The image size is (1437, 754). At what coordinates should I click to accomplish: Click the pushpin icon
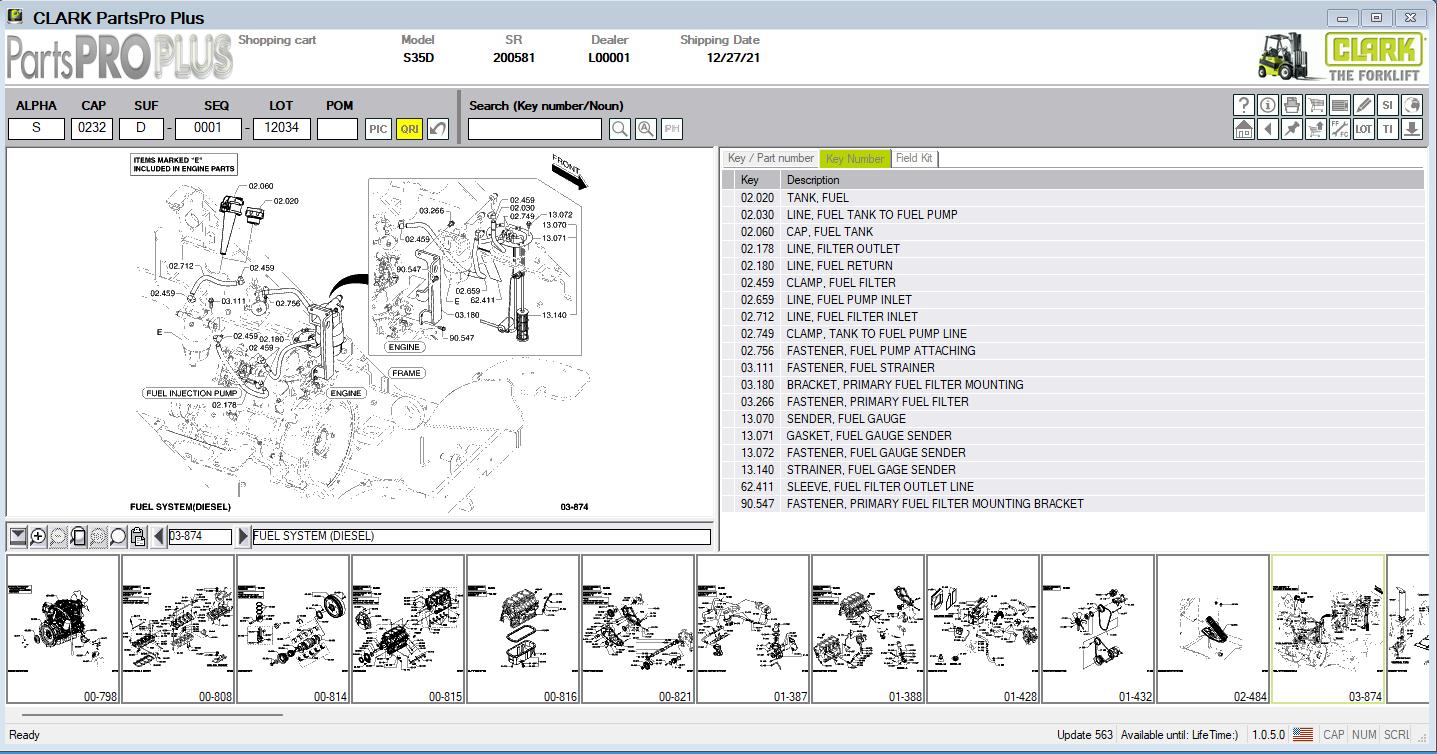tap(1291, 129)
